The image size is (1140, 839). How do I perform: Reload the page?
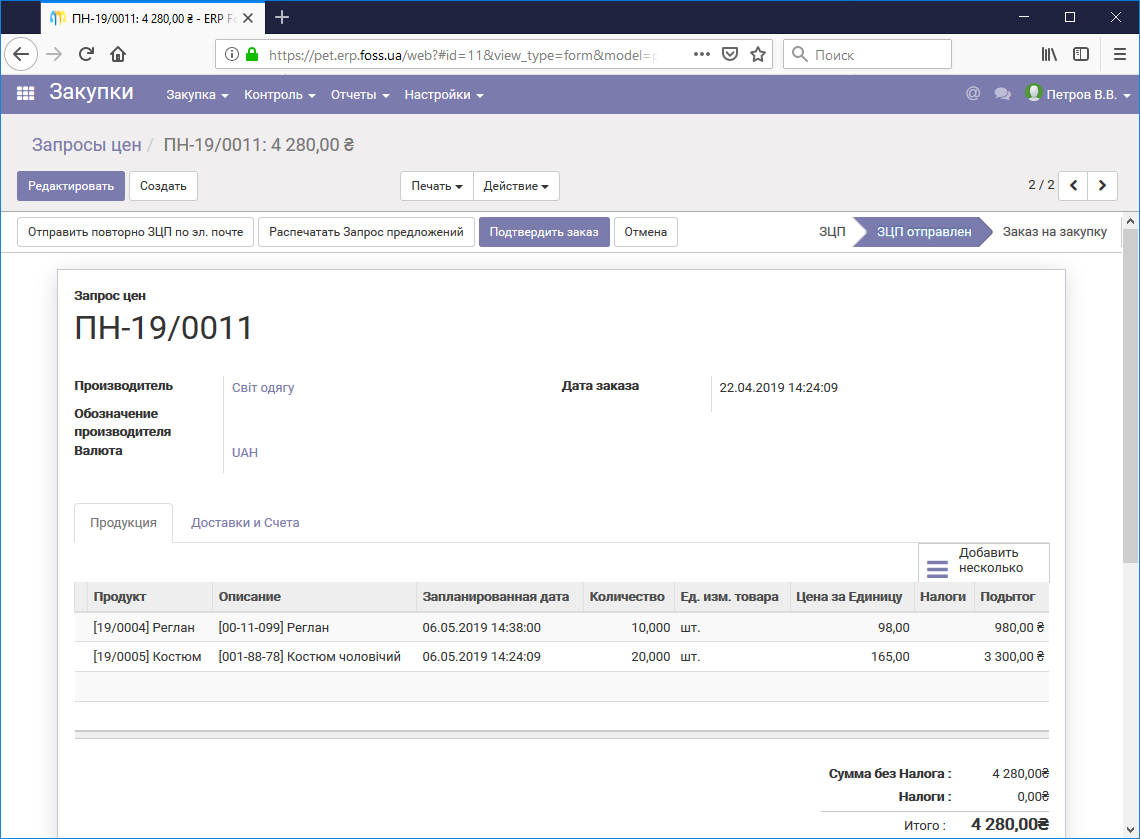86,55
